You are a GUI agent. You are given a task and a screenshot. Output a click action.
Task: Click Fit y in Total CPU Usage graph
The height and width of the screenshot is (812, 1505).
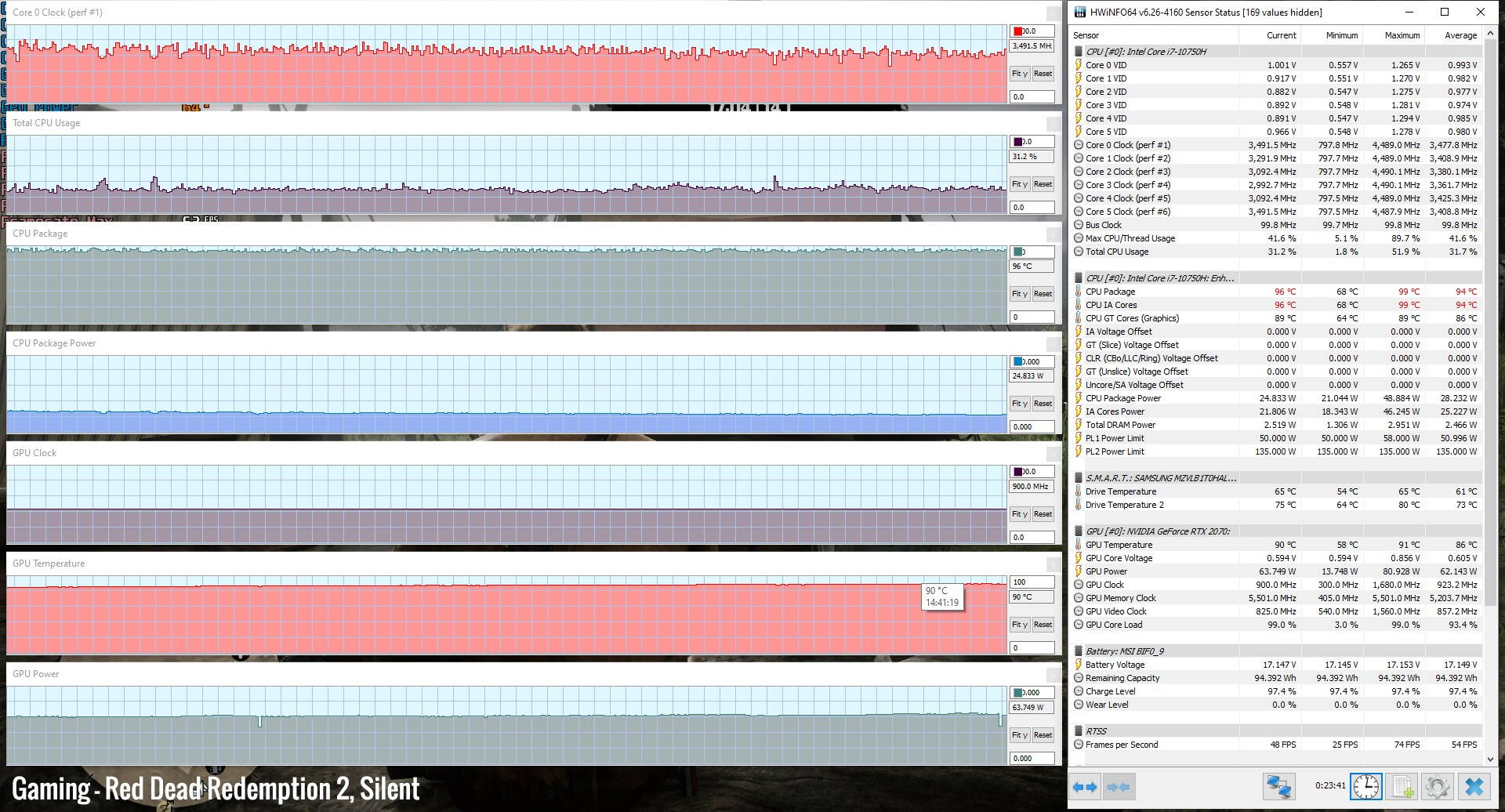click(x=1019, y=184)
